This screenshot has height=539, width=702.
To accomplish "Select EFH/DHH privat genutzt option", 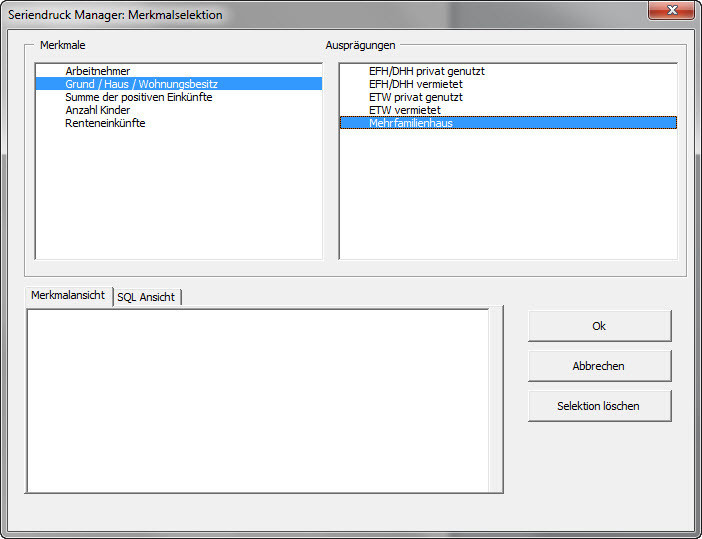I will [x=508, y=71].
